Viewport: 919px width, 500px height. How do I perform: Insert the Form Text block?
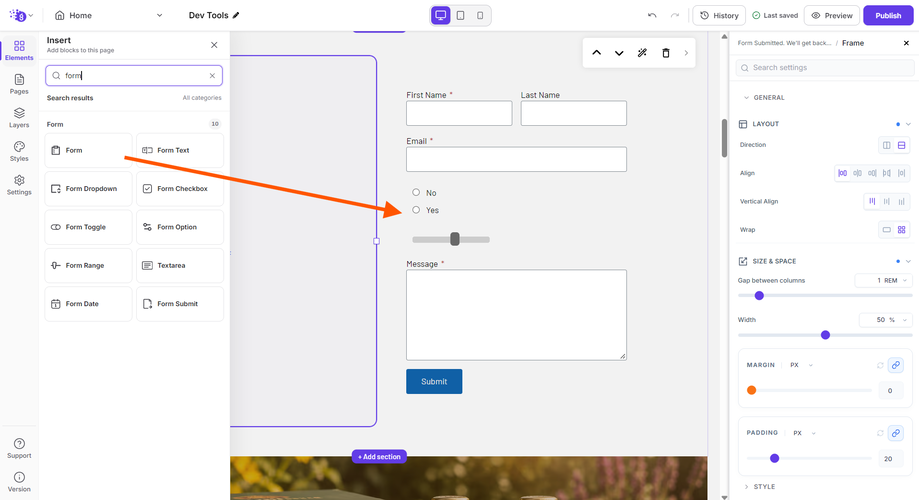click(180, 150)
